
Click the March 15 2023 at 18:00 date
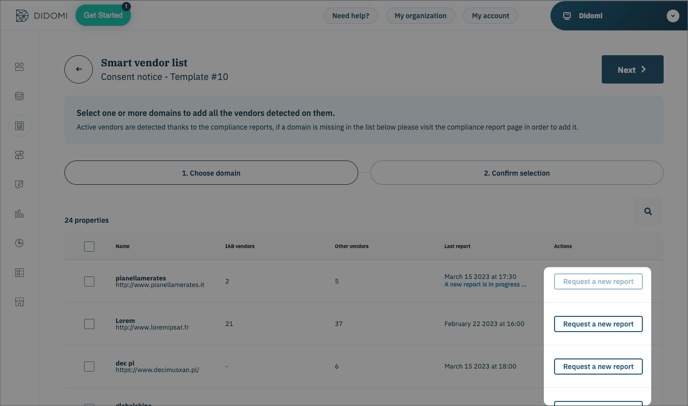coord(480,366)
